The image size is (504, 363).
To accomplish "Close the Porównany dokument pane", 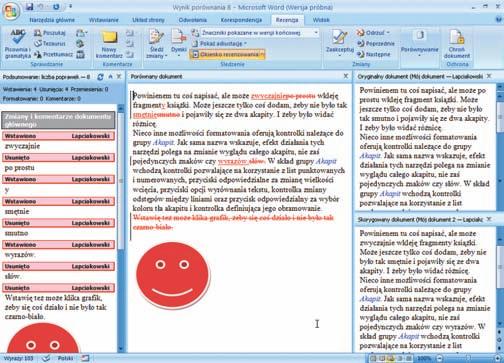I will pyautogui.click(x=346, y=76).
